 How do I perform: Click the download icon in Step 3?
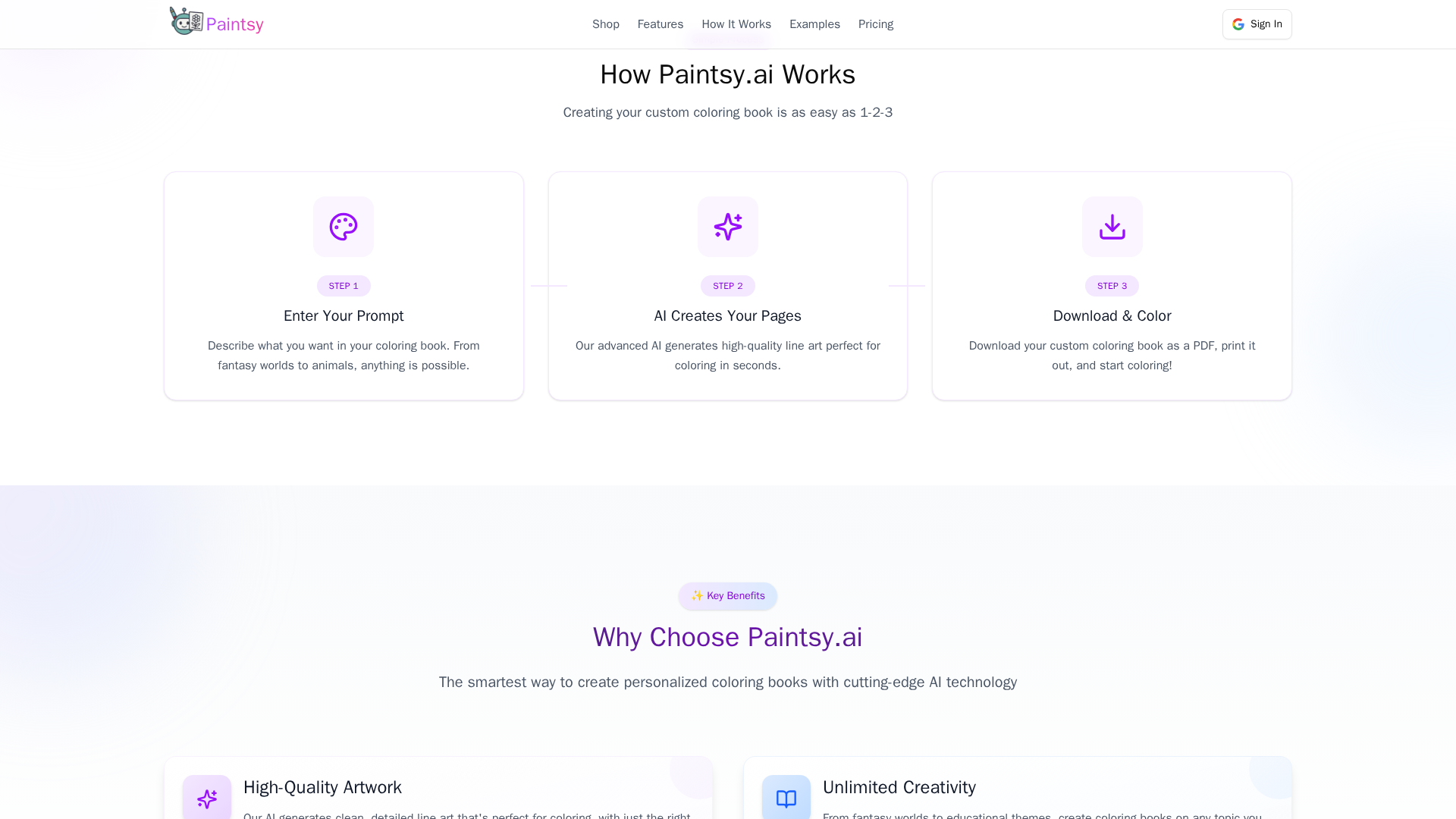(x=1112, y=227)
